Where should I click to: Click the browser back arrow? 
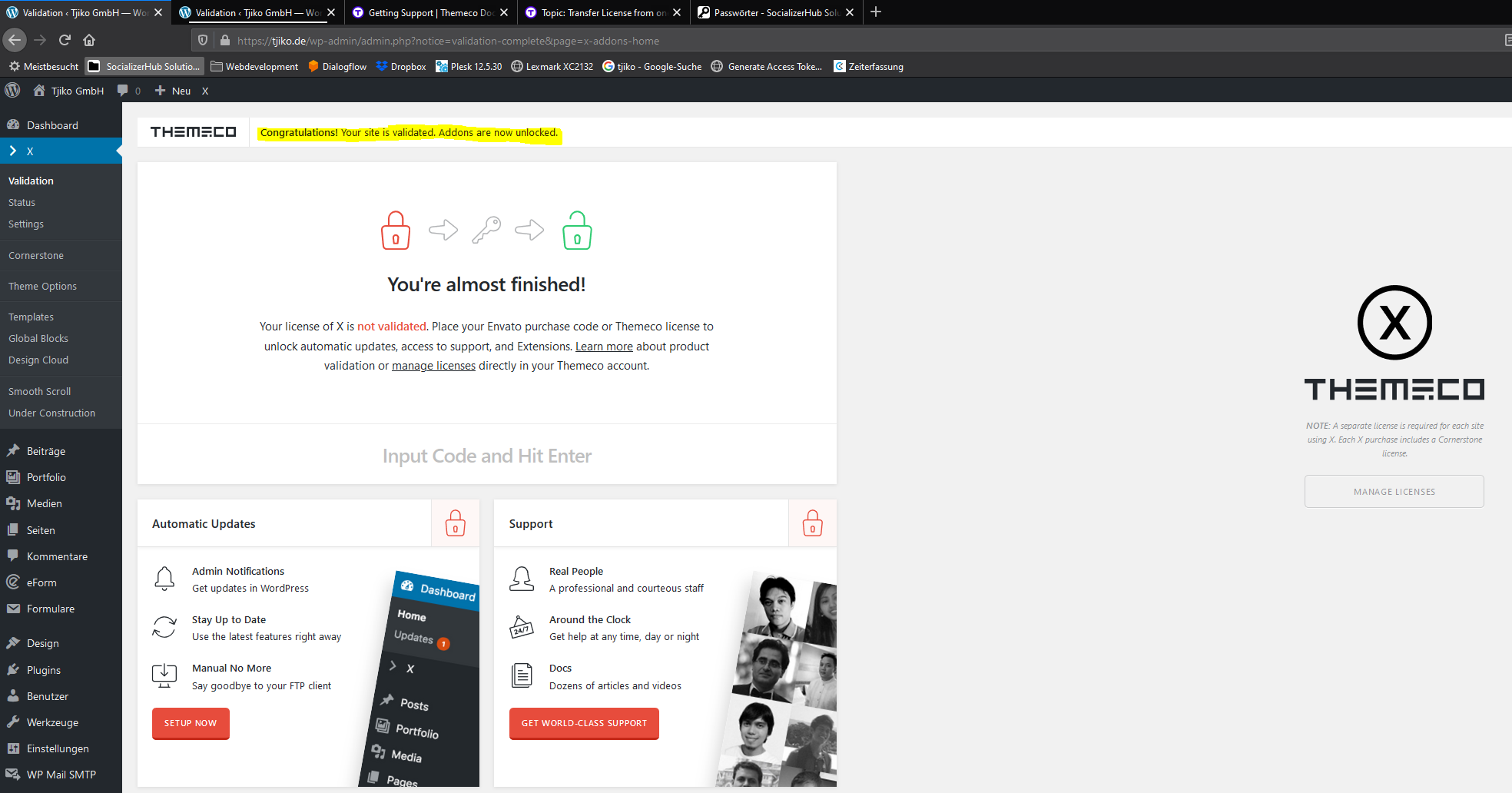click(15, 40)
